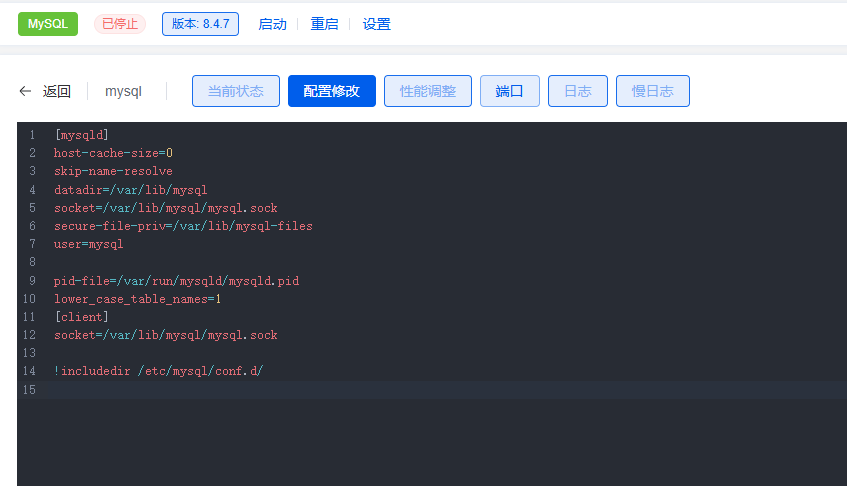Select the 配置修改 tab
This screenshot has width=847, height=486.
pyautogui.click(x=332, y=91)
